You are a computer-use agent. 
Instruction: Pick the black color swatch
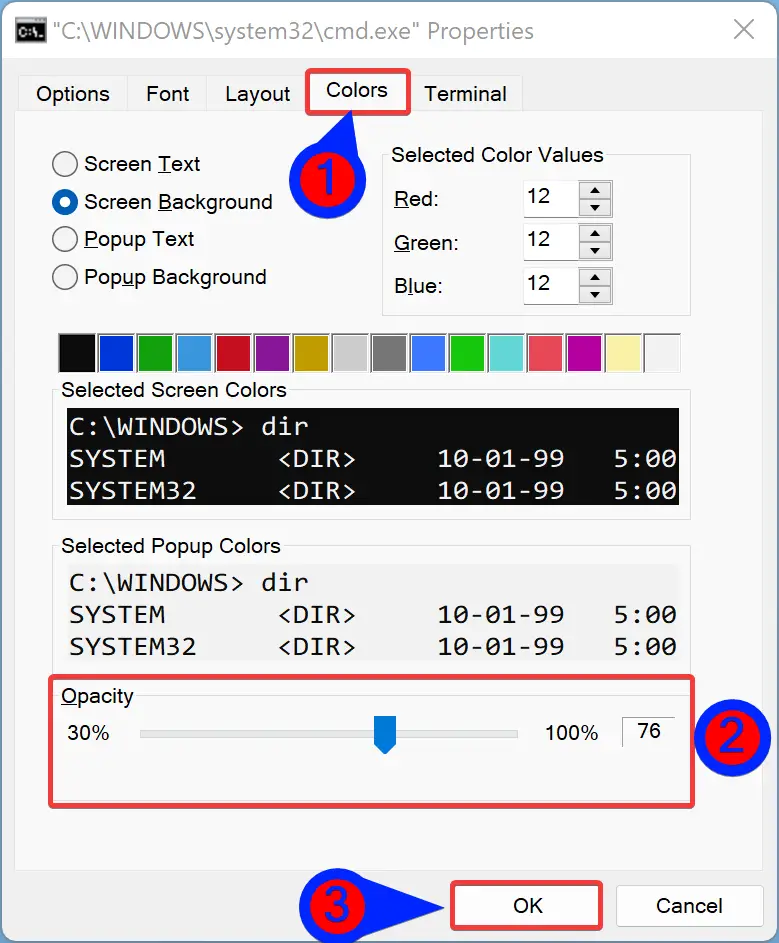point(77,353)
